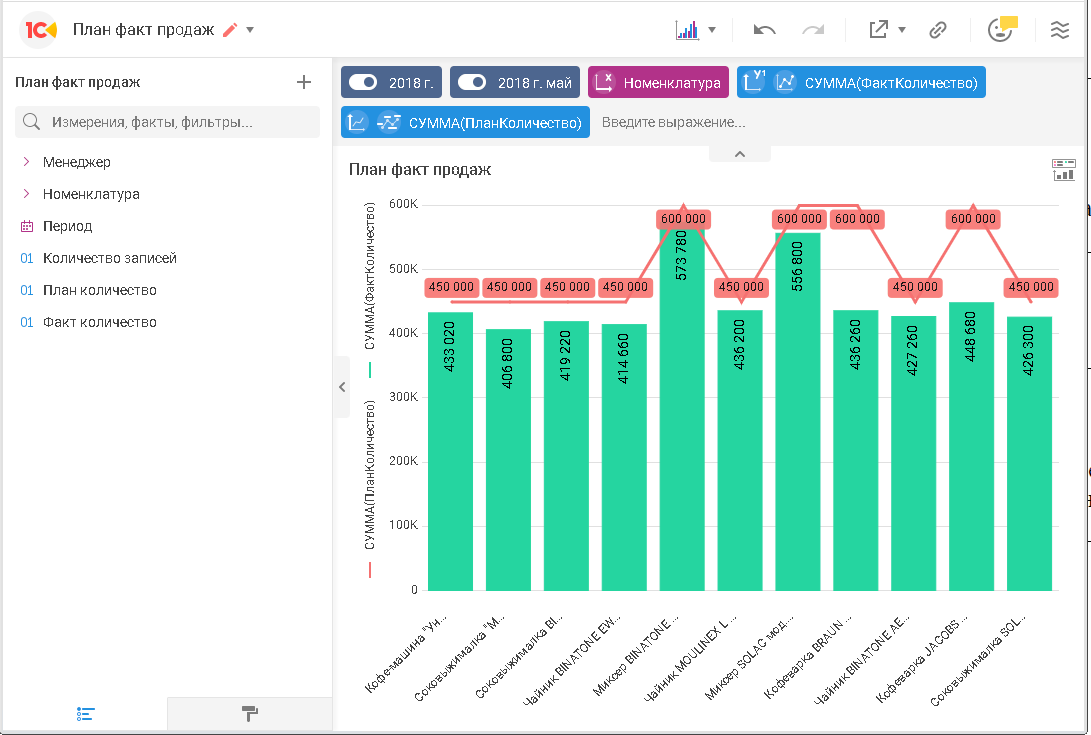This screenshot has height=735, width=1091.
Task: Open the layers menu icon at top right
Action: 1060,30
